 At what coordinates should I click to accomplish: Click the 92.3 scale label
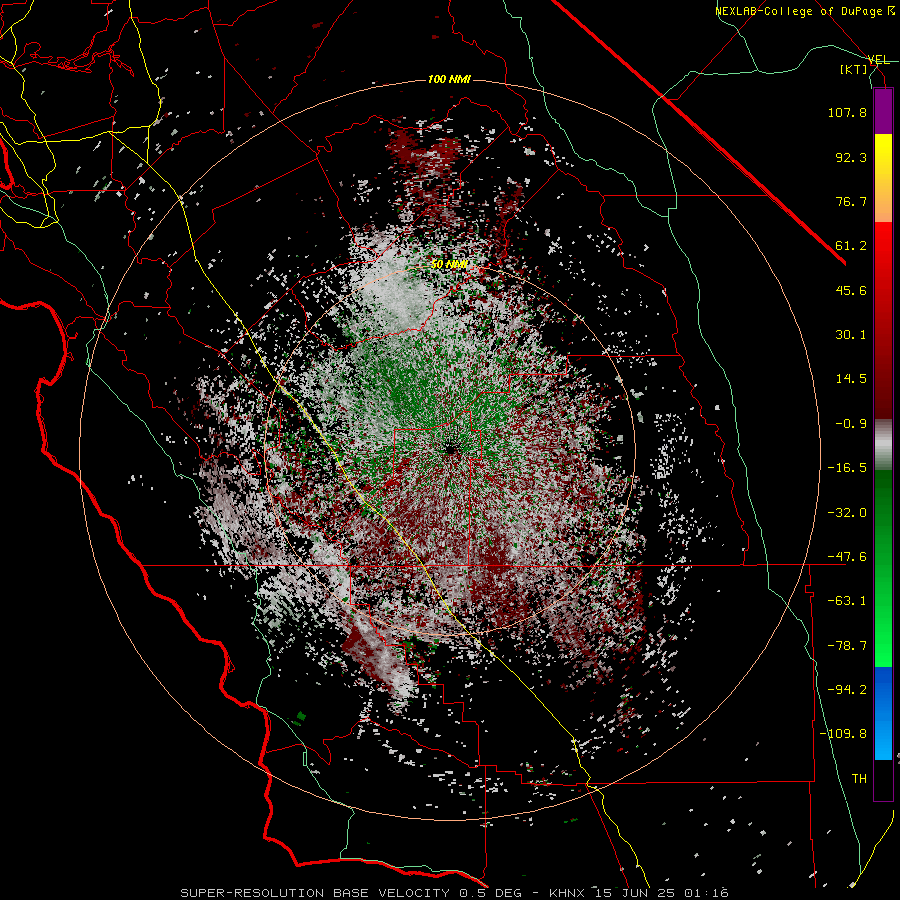tap(851, 157)
